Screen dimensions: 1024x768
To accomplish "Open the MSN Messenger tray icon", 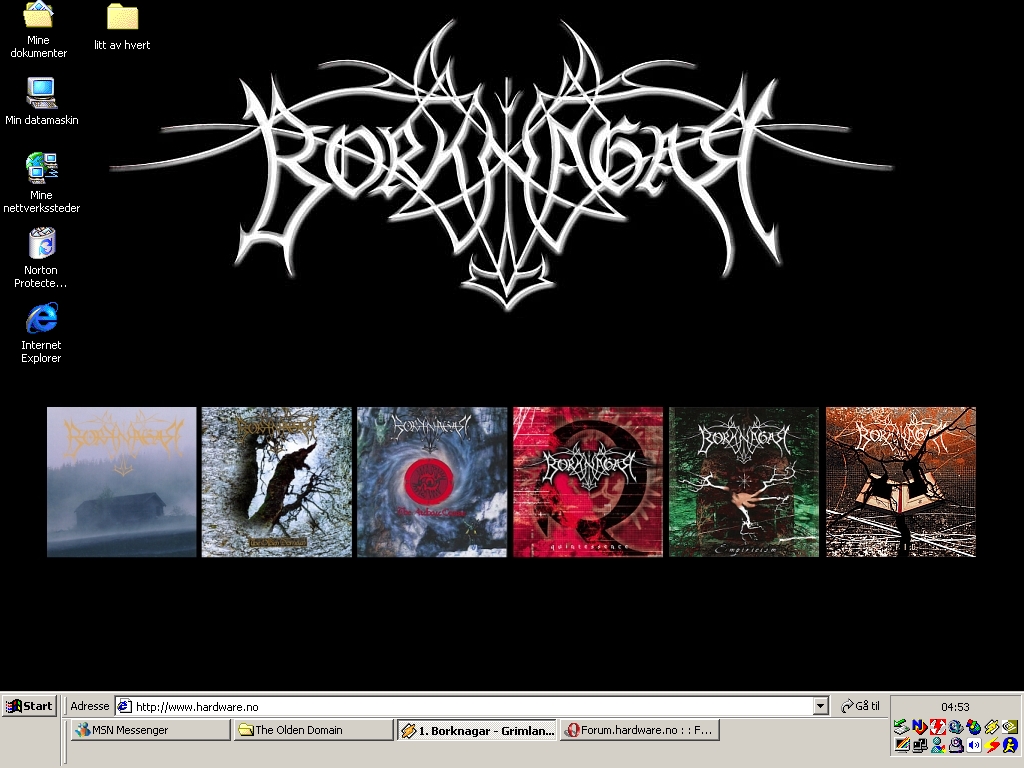I will [938, 744].
